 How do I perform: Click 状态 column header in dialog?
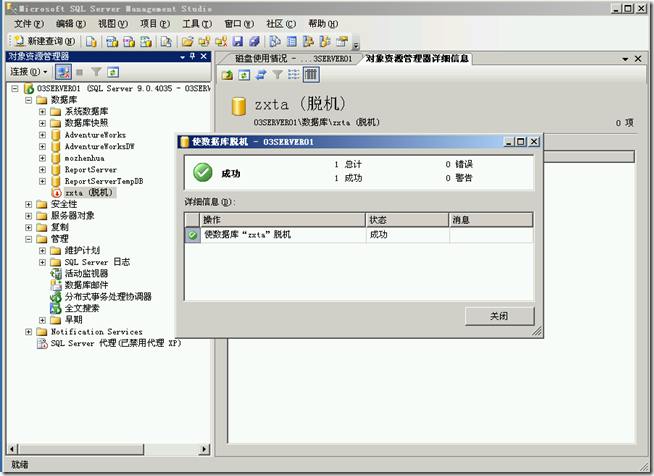click(407, 220)
